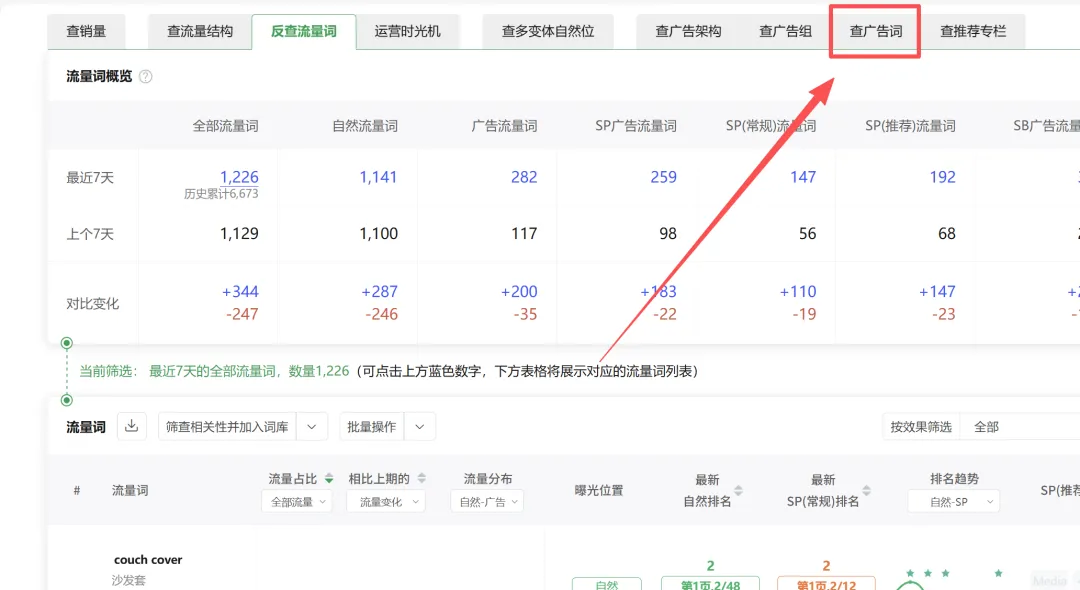The width and height of the screenshot is (1080, 590).
Task: Click the couch cover keyword
Action: click(x=148, y=560)
